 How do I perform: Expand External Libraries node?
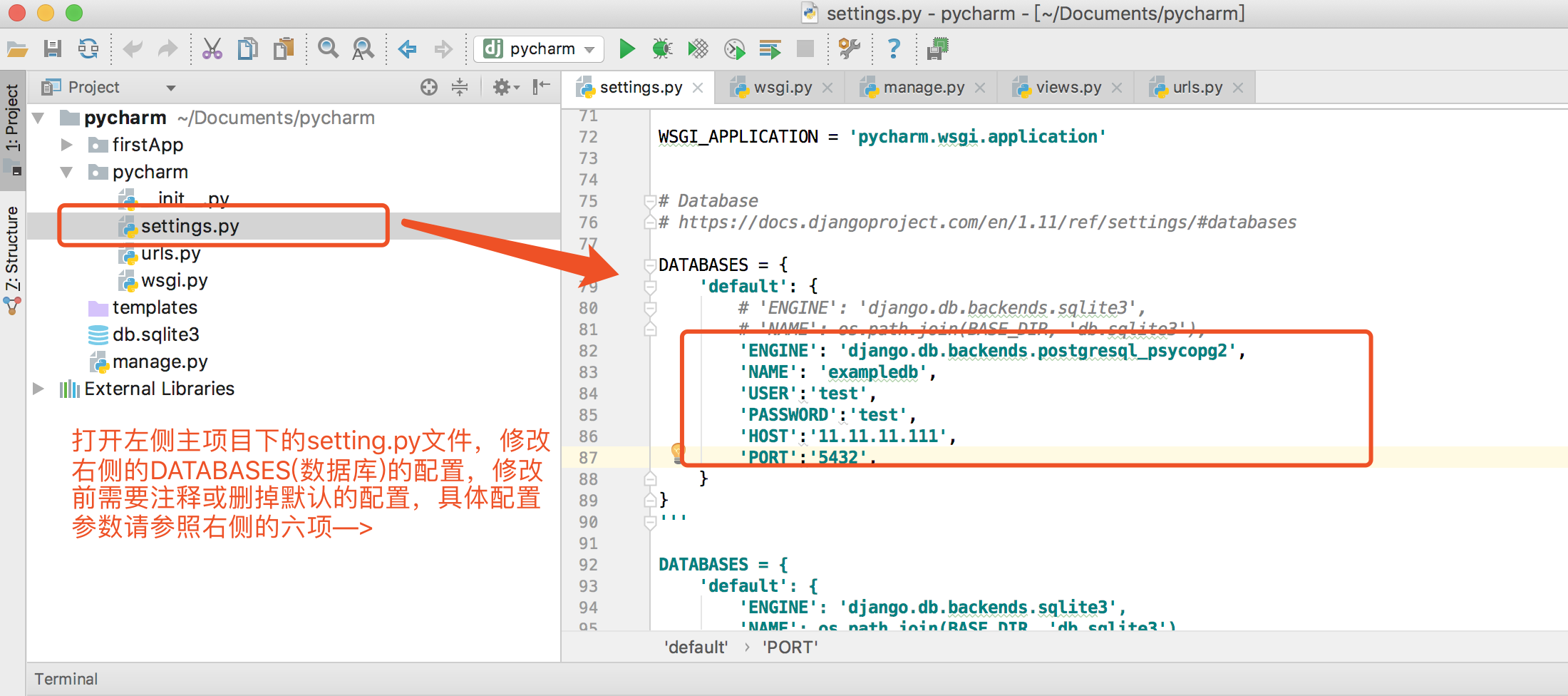pyautogui.click(x=38, y=389)
